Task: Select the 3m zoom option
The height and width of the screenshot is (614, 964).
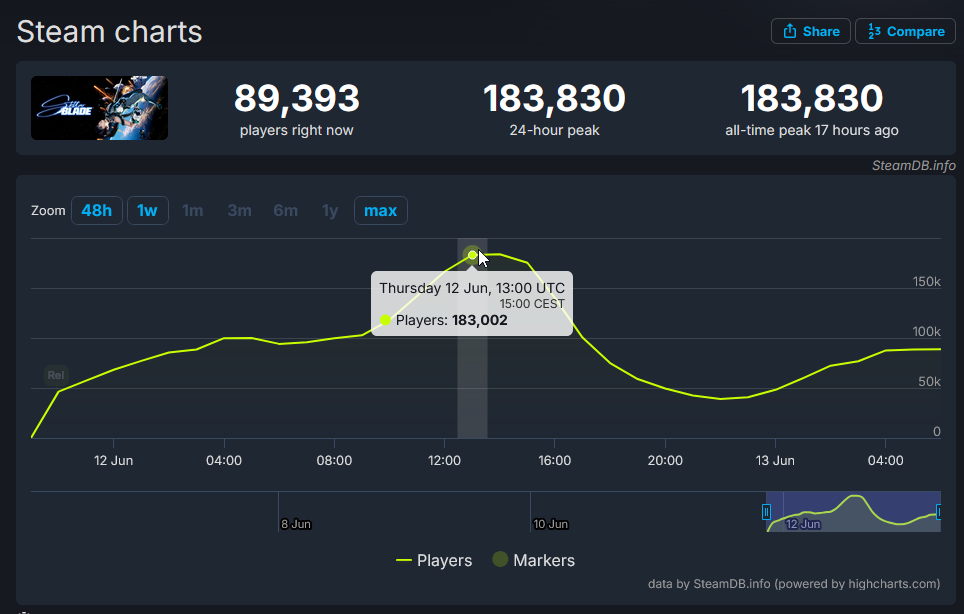Action: [239, 211]
